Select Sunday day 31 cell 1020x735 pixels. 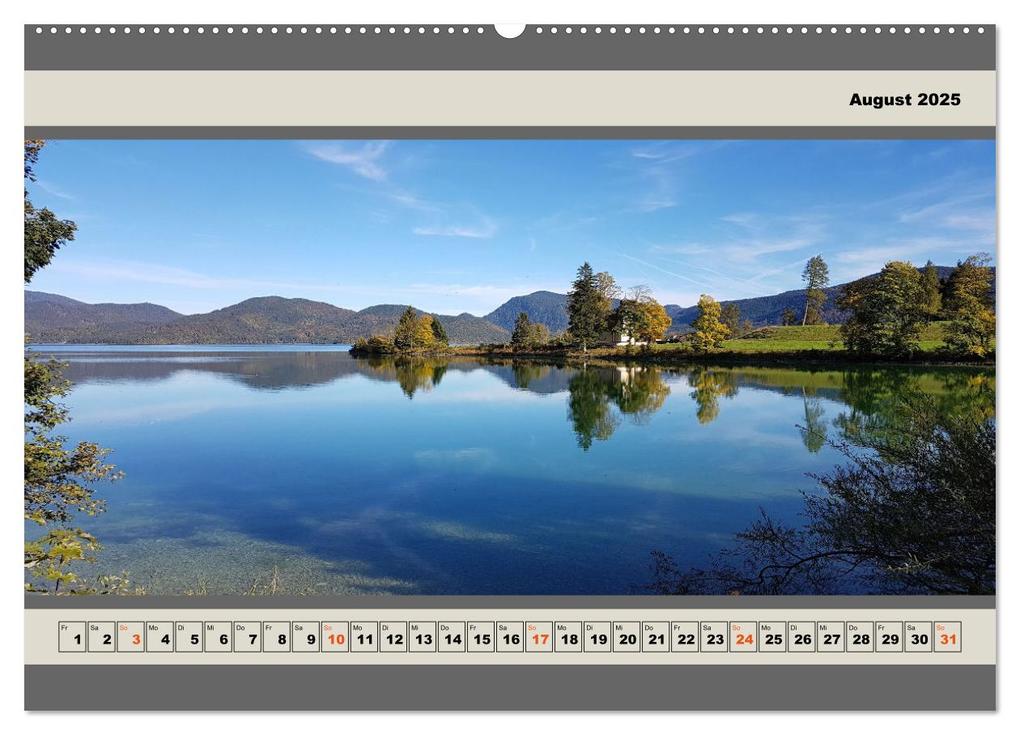pos(948,637)
